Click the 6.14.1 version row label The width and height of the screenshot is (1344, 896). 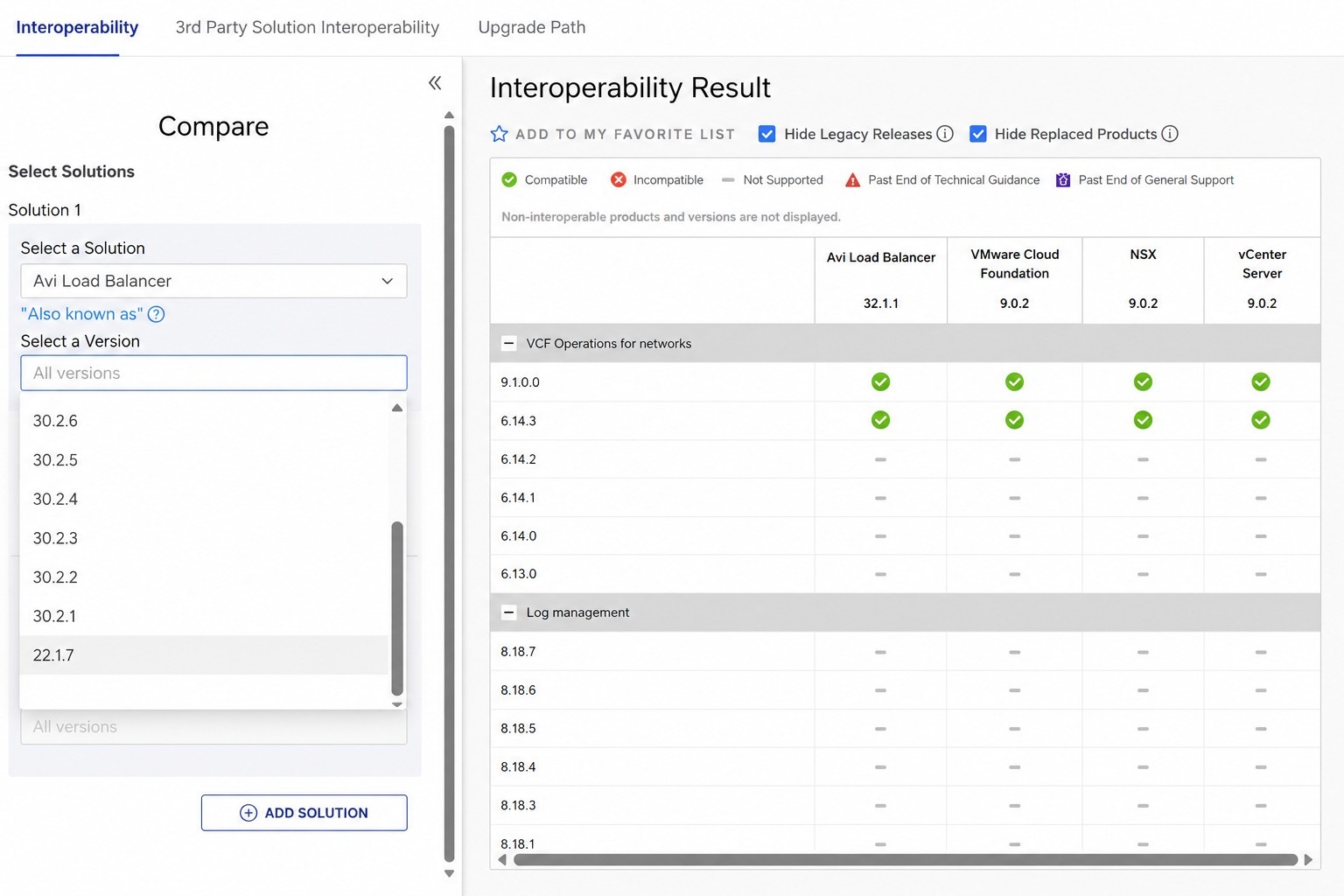[518, 498]
